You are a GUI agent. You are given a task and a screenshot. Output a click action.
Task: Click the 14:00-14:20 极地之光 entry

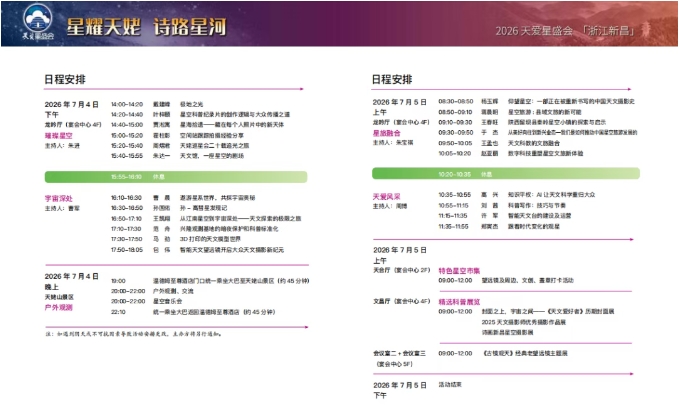tap(157, 105)
